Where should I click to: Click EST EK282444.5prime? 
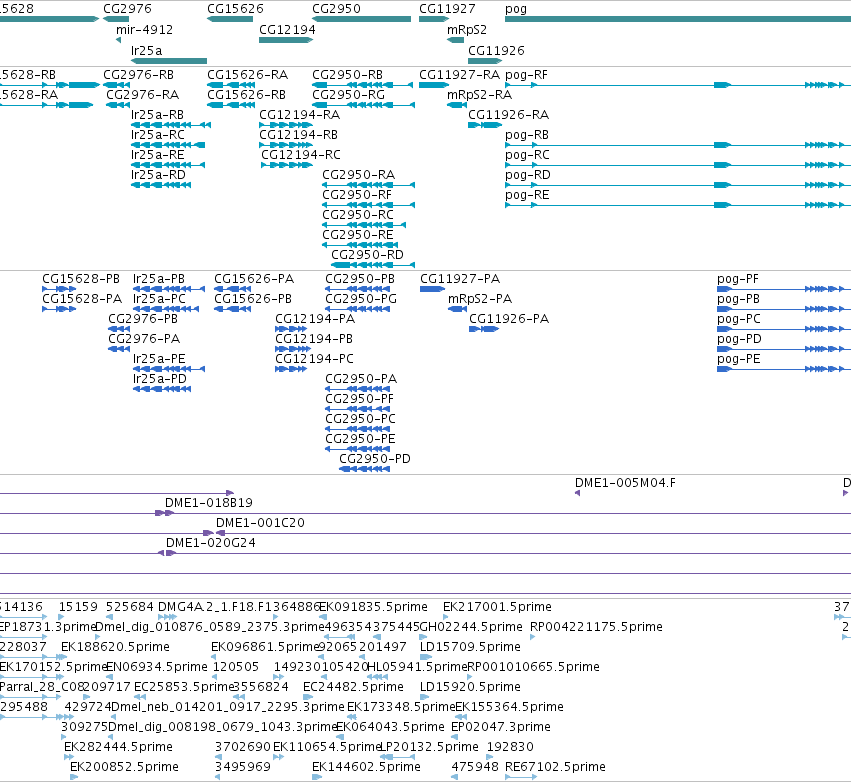(x=118, y=747)
